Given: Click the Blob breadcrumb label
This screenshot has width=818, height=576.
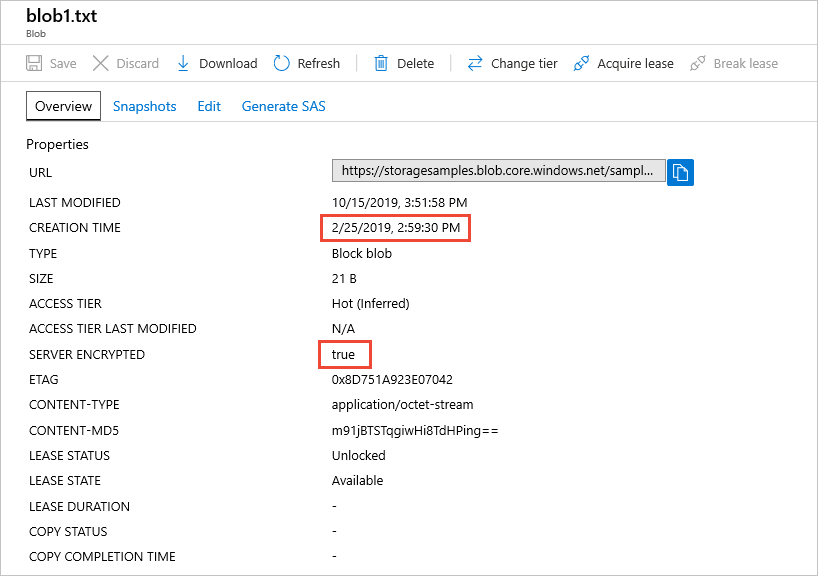Looking at the screenshot, I should 35,34.
